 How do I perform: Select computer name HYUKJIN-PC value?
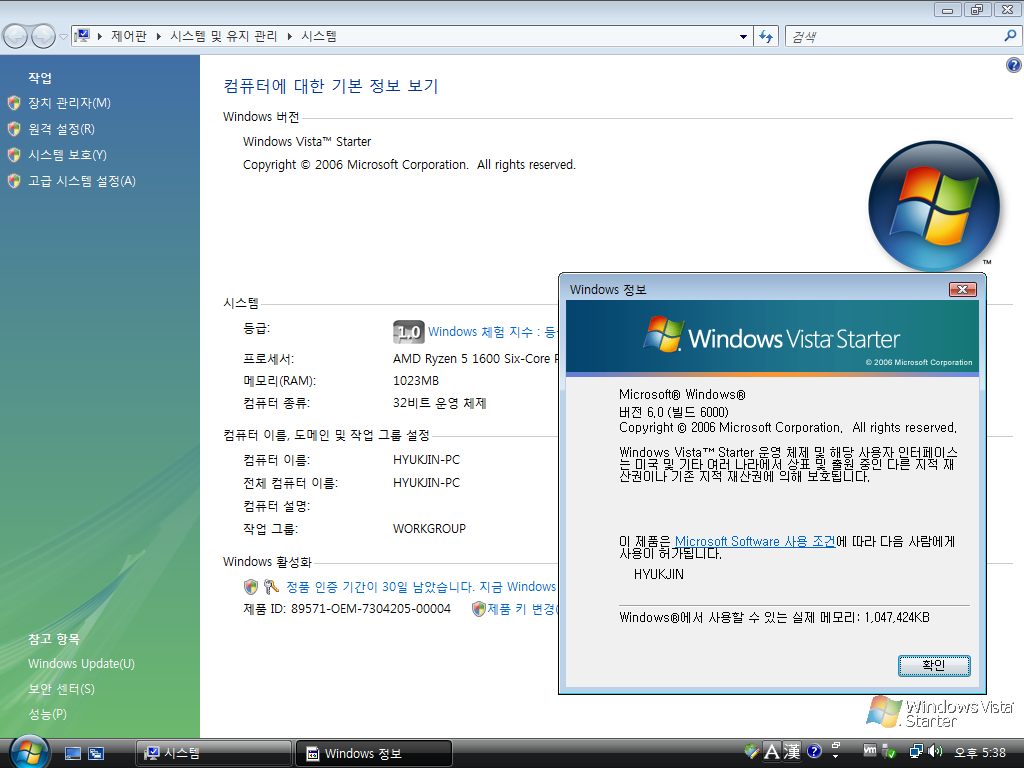pos(426,460)
